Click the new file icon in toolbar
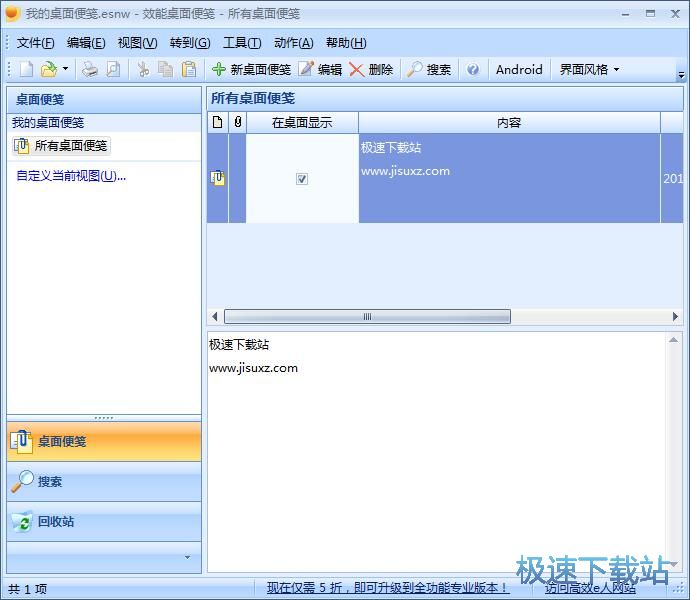The height and width of the screenshot is (600, 690). [26, 69]
